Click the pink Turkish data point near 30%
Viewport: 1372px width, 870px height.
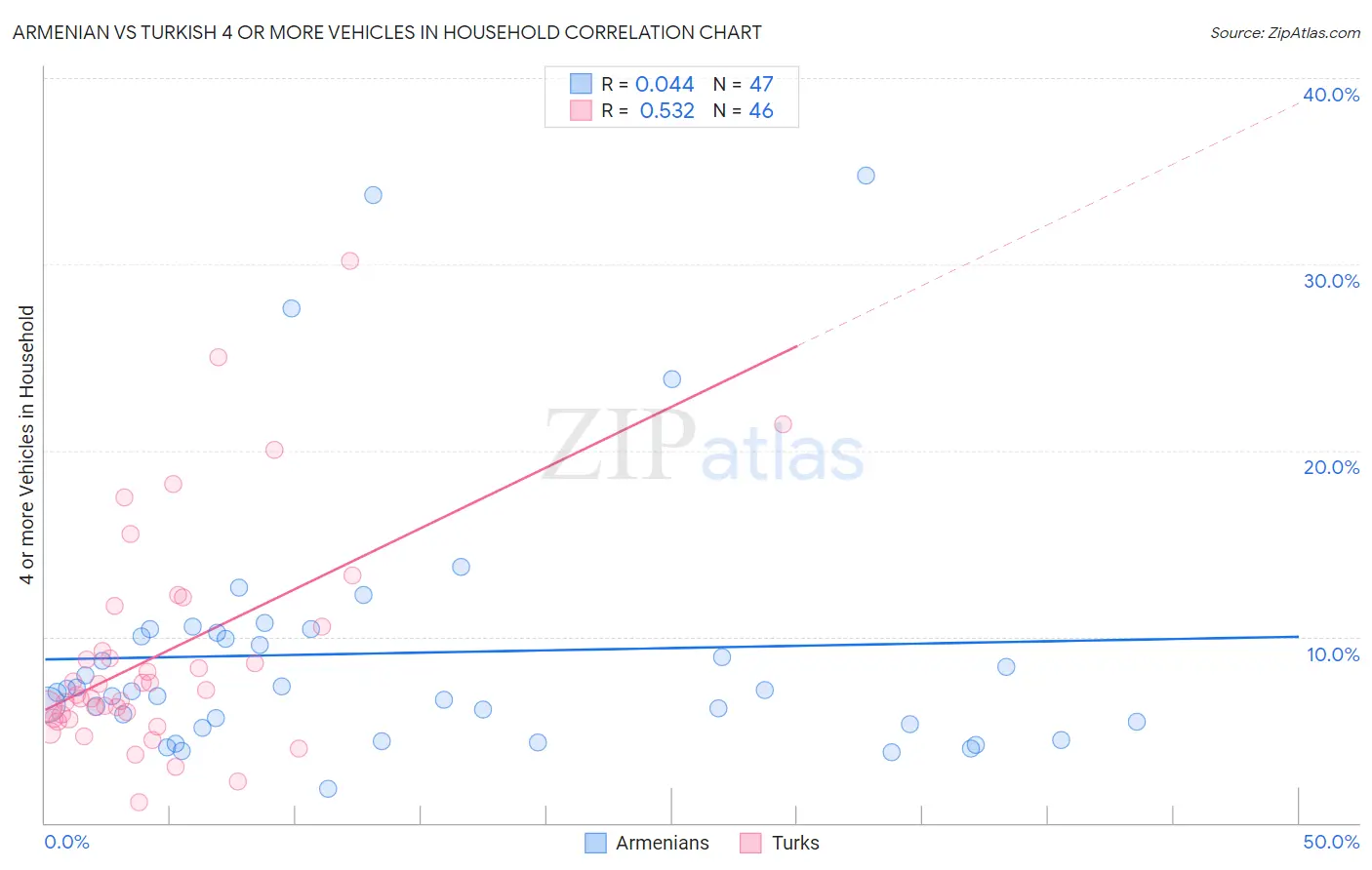point(349,260)
